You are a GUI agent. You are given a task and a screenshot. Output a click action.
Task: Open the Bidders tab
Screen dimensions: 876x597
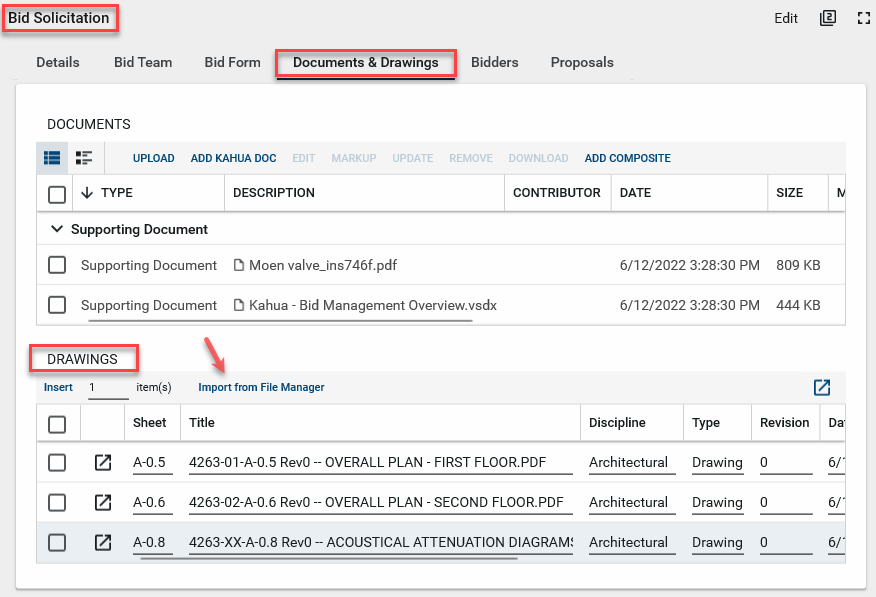[x=494, y=62]
